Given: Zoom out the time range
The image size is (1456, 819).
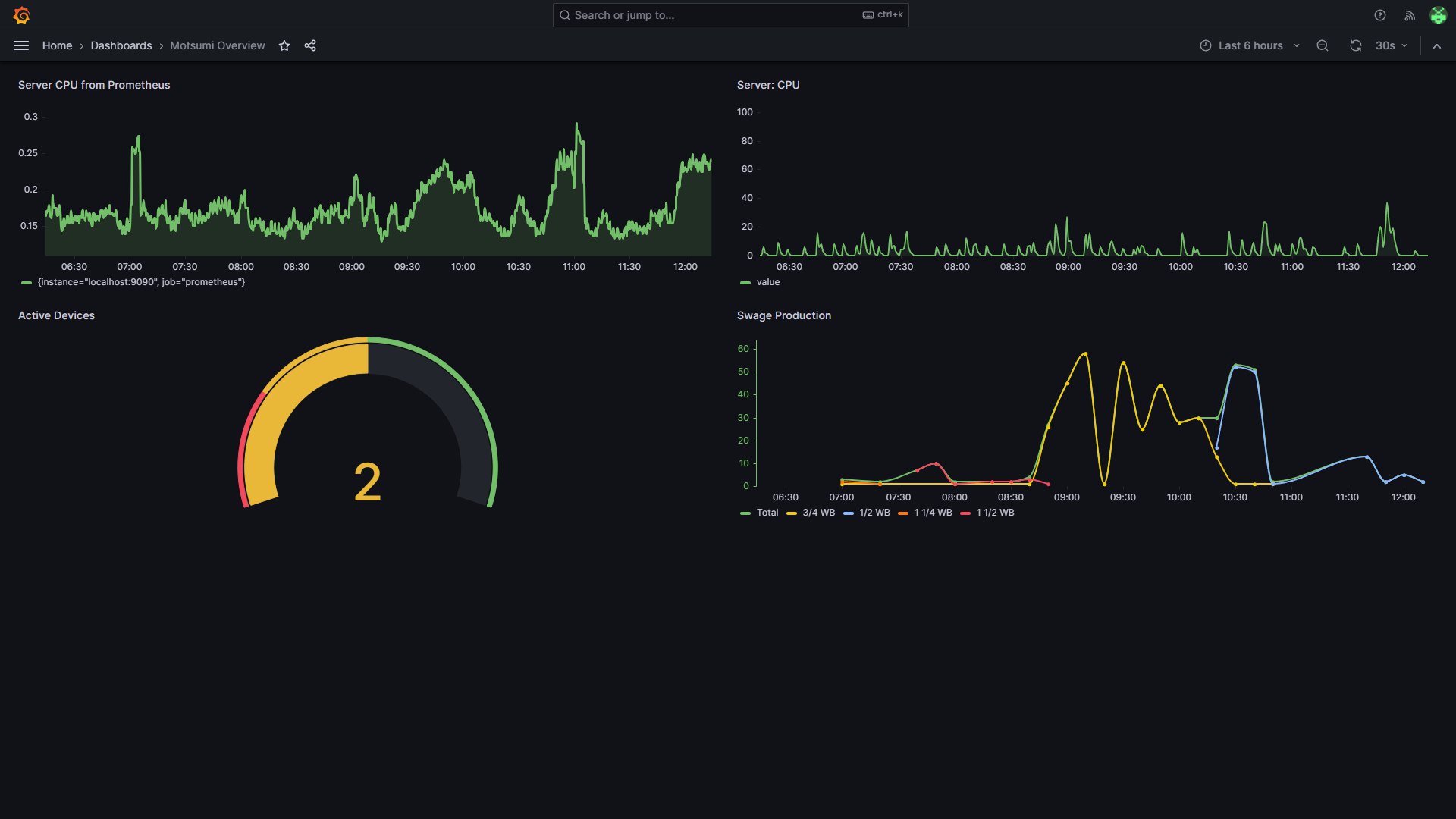Looking at the screenshot, I should point(1323,45).
